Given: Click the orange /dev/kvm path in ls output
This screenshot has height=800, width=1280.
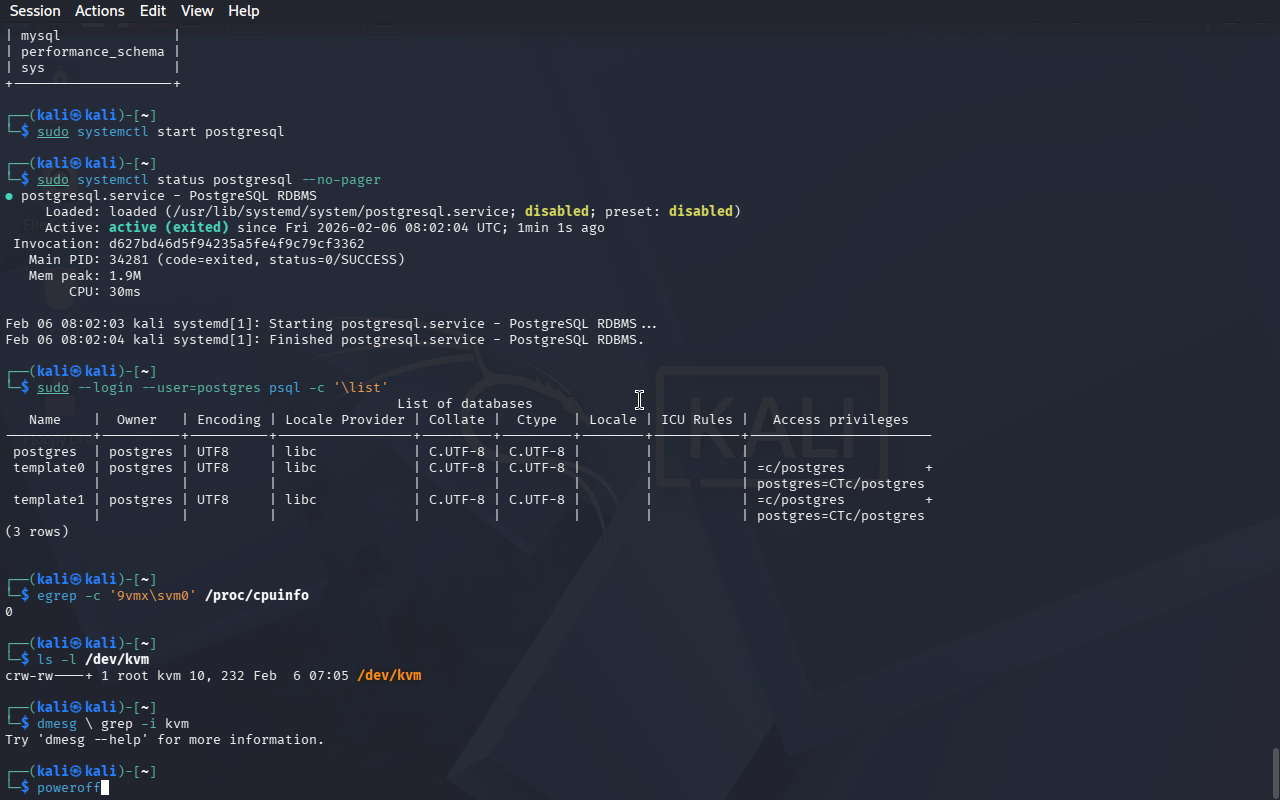Looking at the screenshot, I should coord(389,676).
